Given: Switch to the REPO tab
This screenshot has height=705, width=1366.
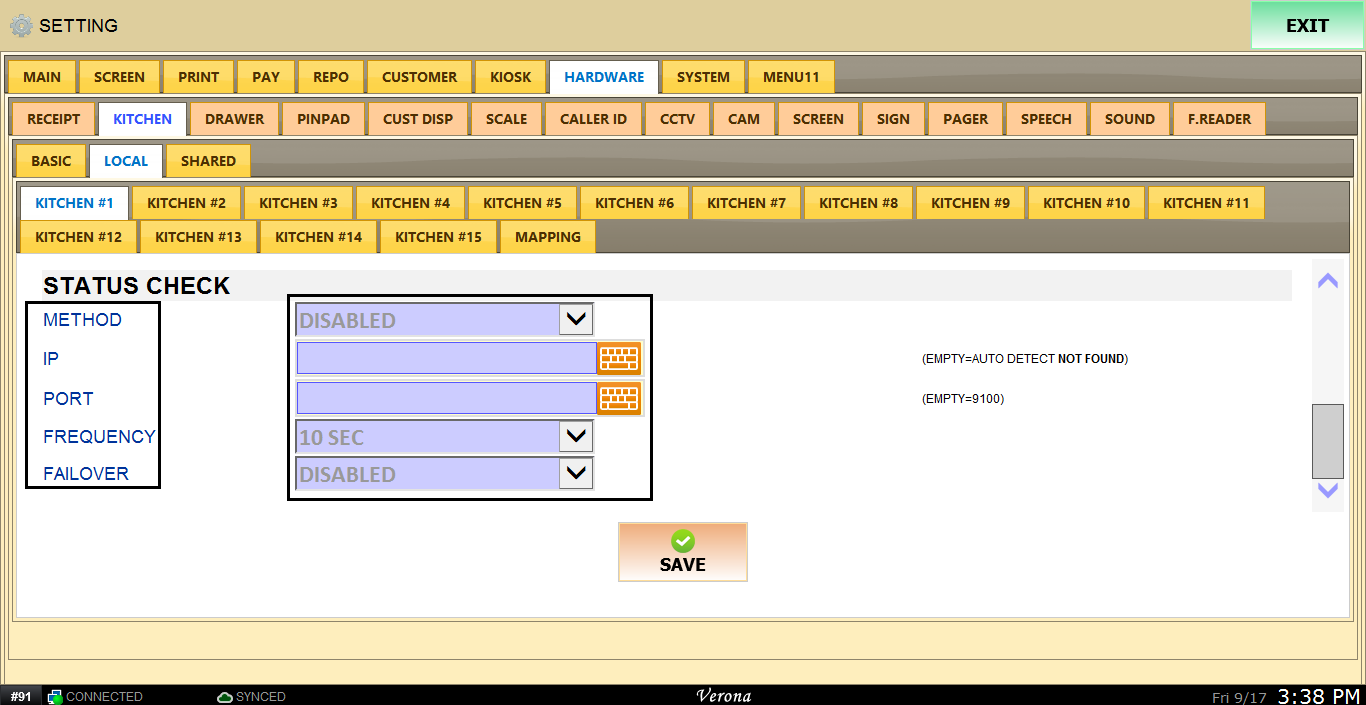Looking at the screenshot, I should (331, 77).
